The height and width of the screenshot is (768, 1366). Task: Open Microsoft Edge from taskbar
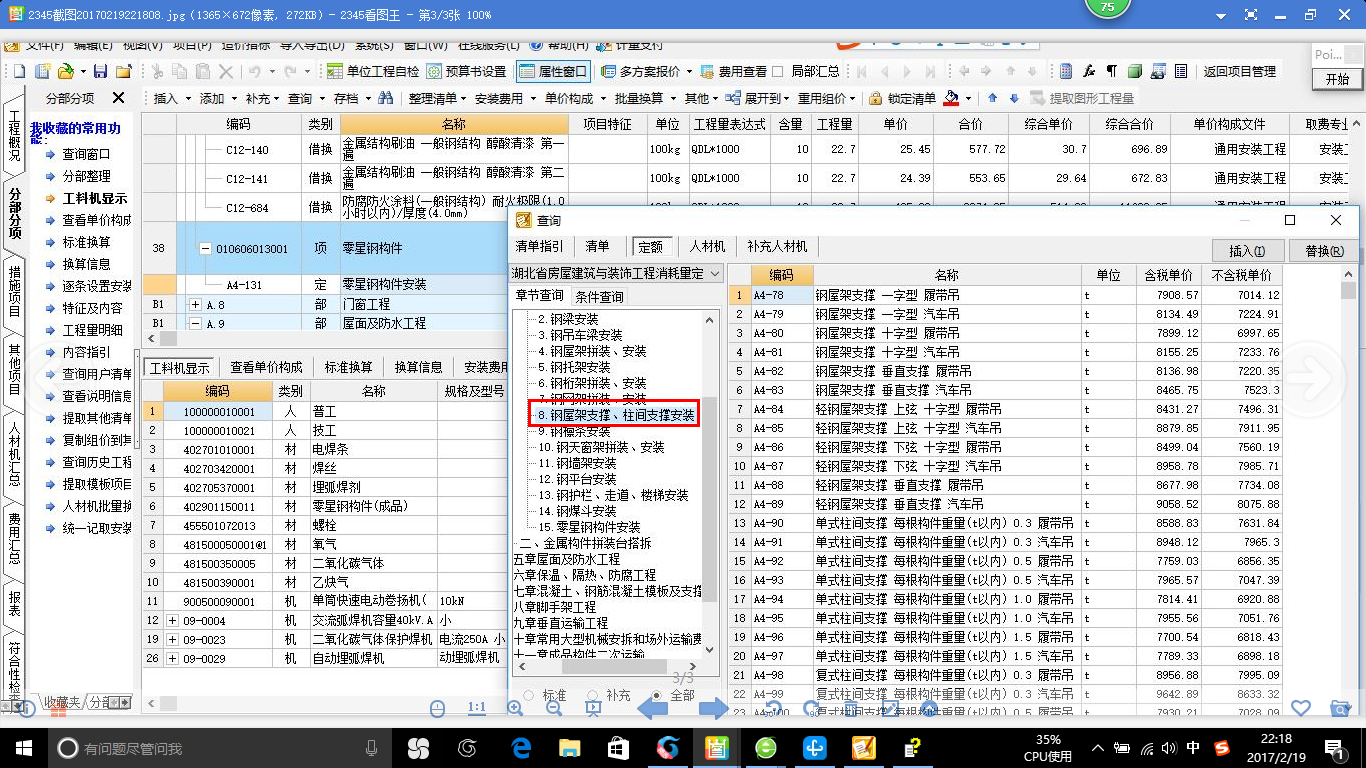point(521,747)
